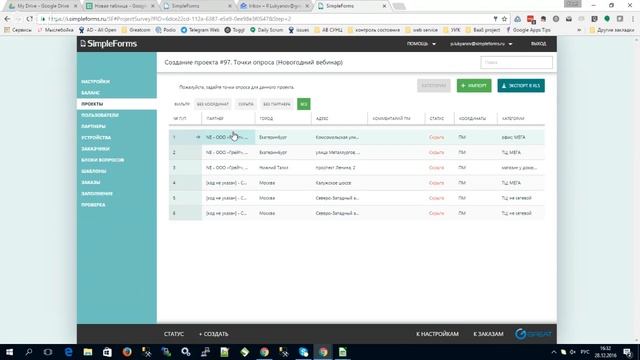Launch Firefox from taskbar
The height and width of the screenshot is (360, 640).
pyautogui.click(x=127, y=352)
